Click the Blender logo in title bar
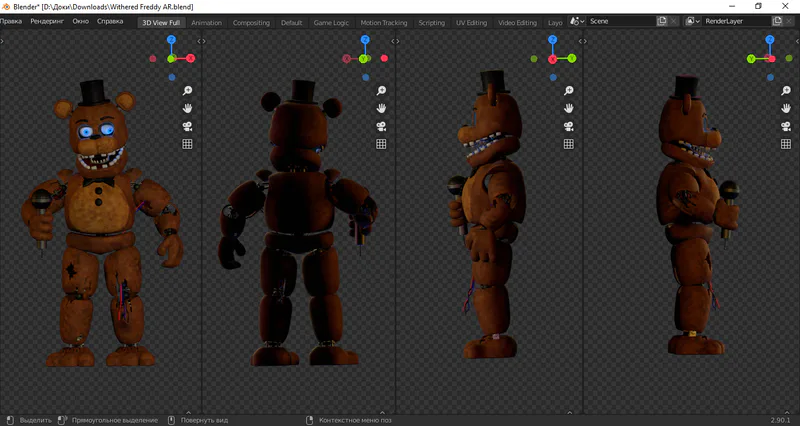800x426 pixels. point(6,7)
